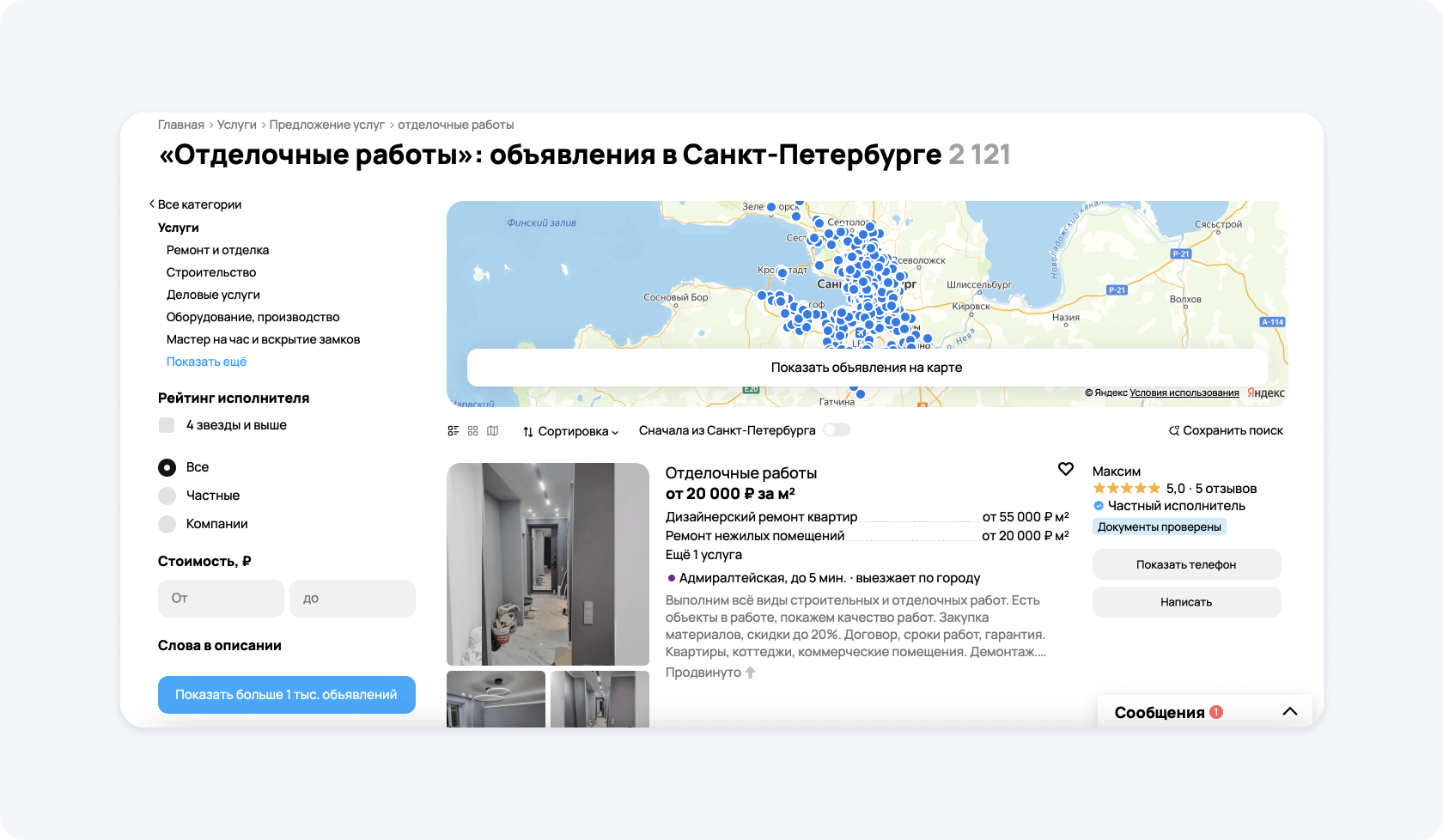The width and height of the screenshot is (1443, 840).
Task: Expand categories with Показать ещё
Action: [206, 362]
